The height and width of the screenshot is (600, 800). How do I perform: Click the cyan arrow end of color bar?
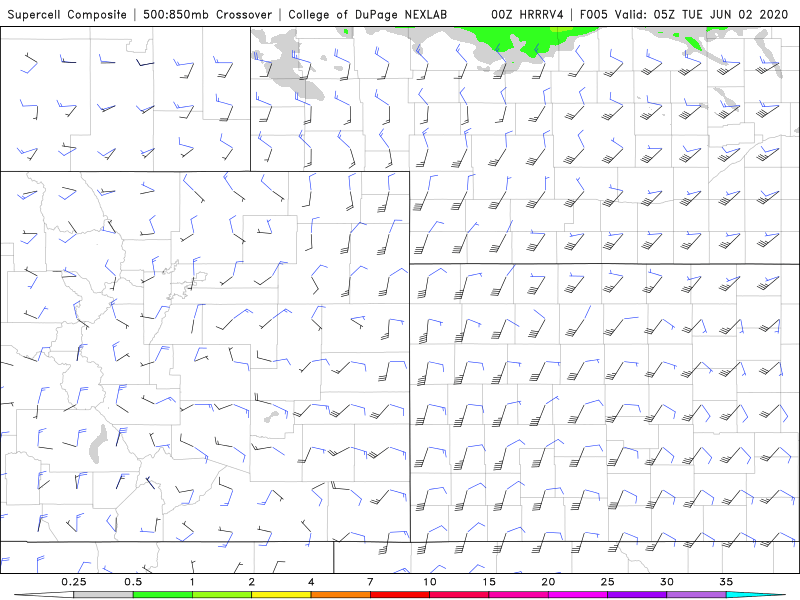click(756, 595)
